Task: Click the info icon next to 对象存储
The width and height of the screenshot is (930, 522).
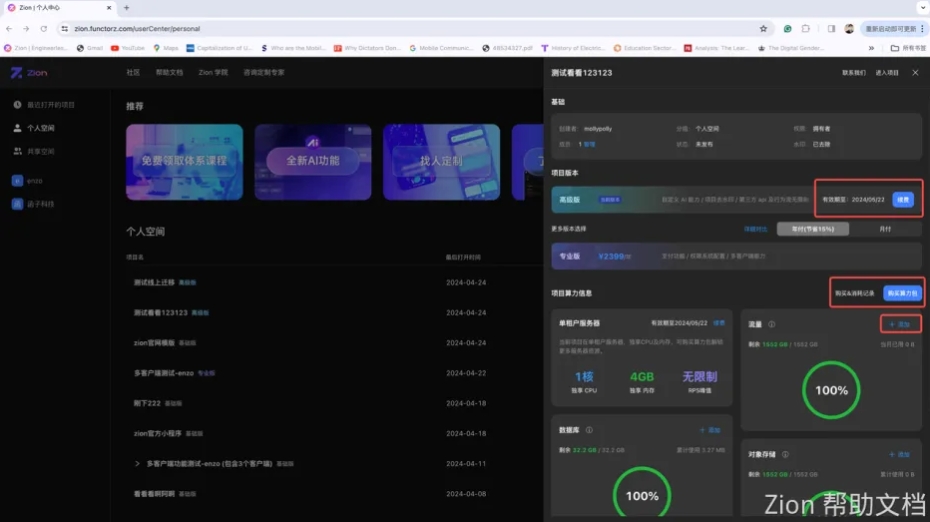Action: [785, 454]
